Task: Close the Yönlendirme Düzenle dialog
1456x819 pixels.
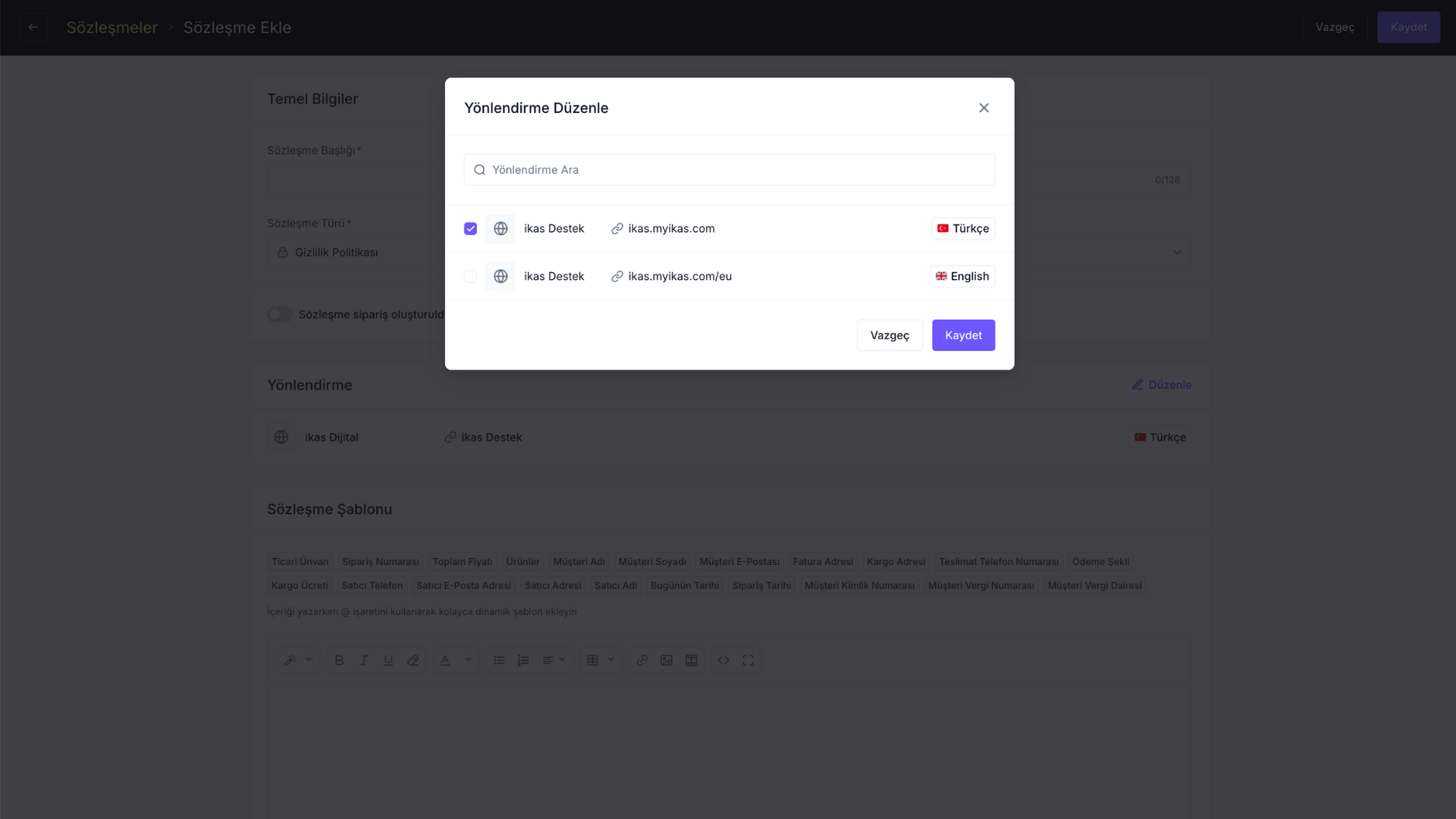Action: click(984, 108)
